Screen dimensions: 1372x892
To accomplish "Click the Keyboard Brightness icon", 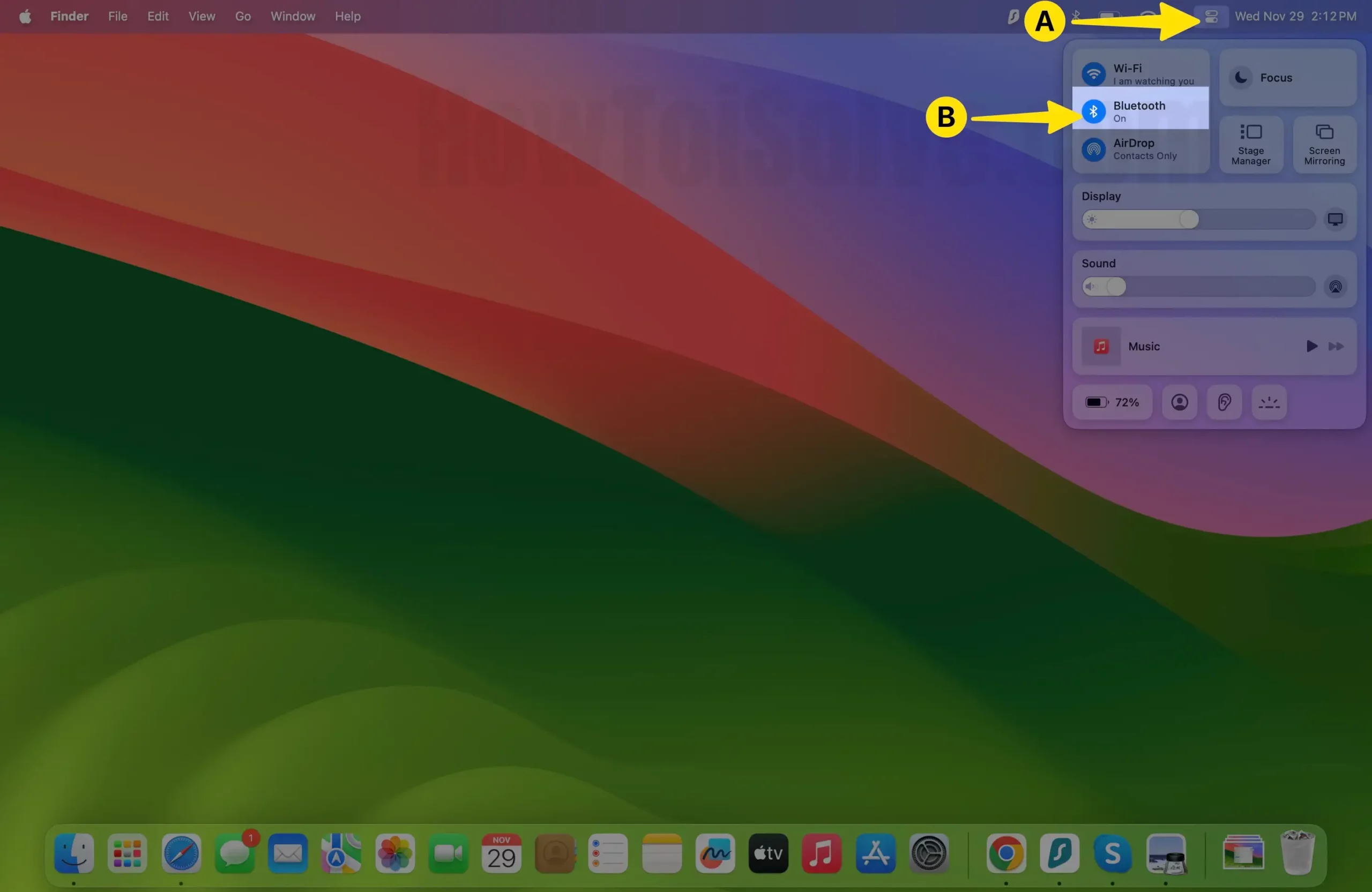I will tap(1269, 402).
